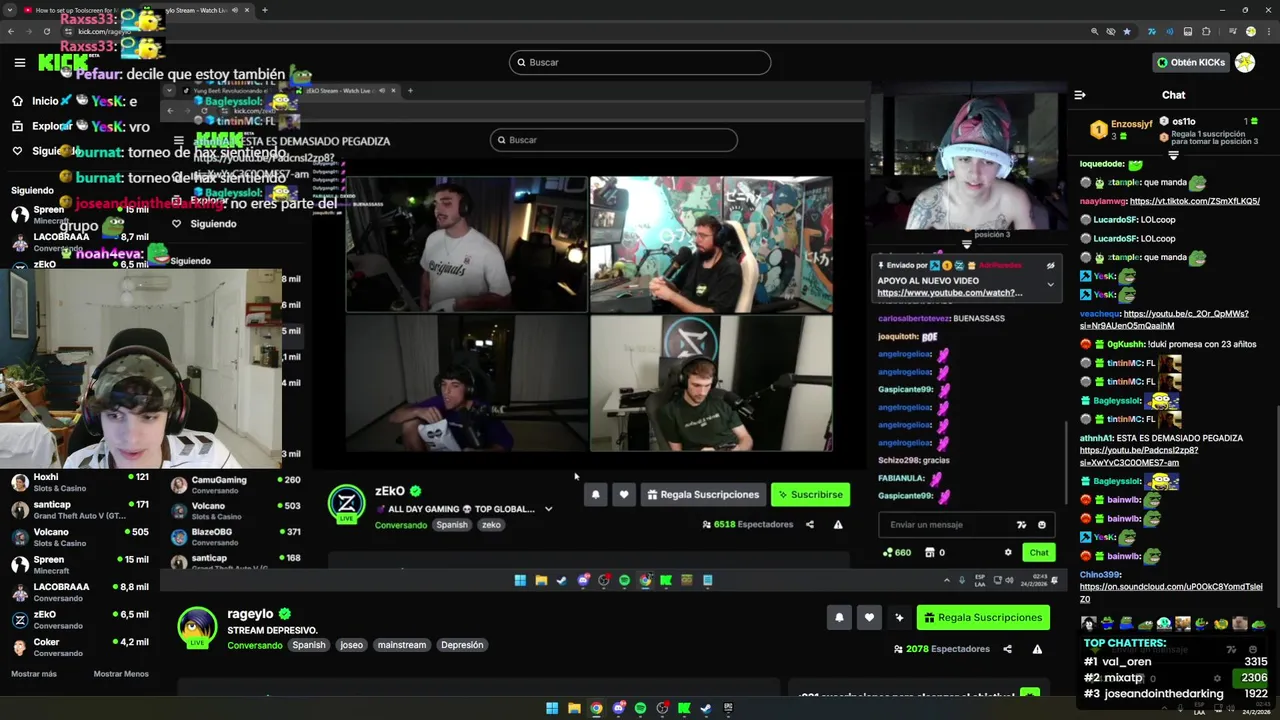Open Volcano channel with 505 viewers
1280x720 pixels.
coord(80,537)
